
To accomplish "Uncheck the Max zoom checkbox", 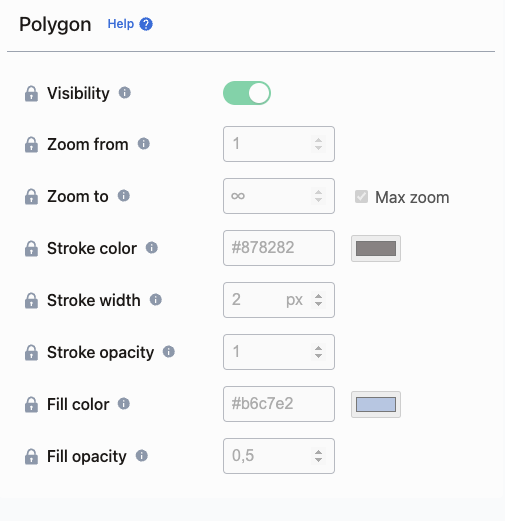I will tap(361, 197).
